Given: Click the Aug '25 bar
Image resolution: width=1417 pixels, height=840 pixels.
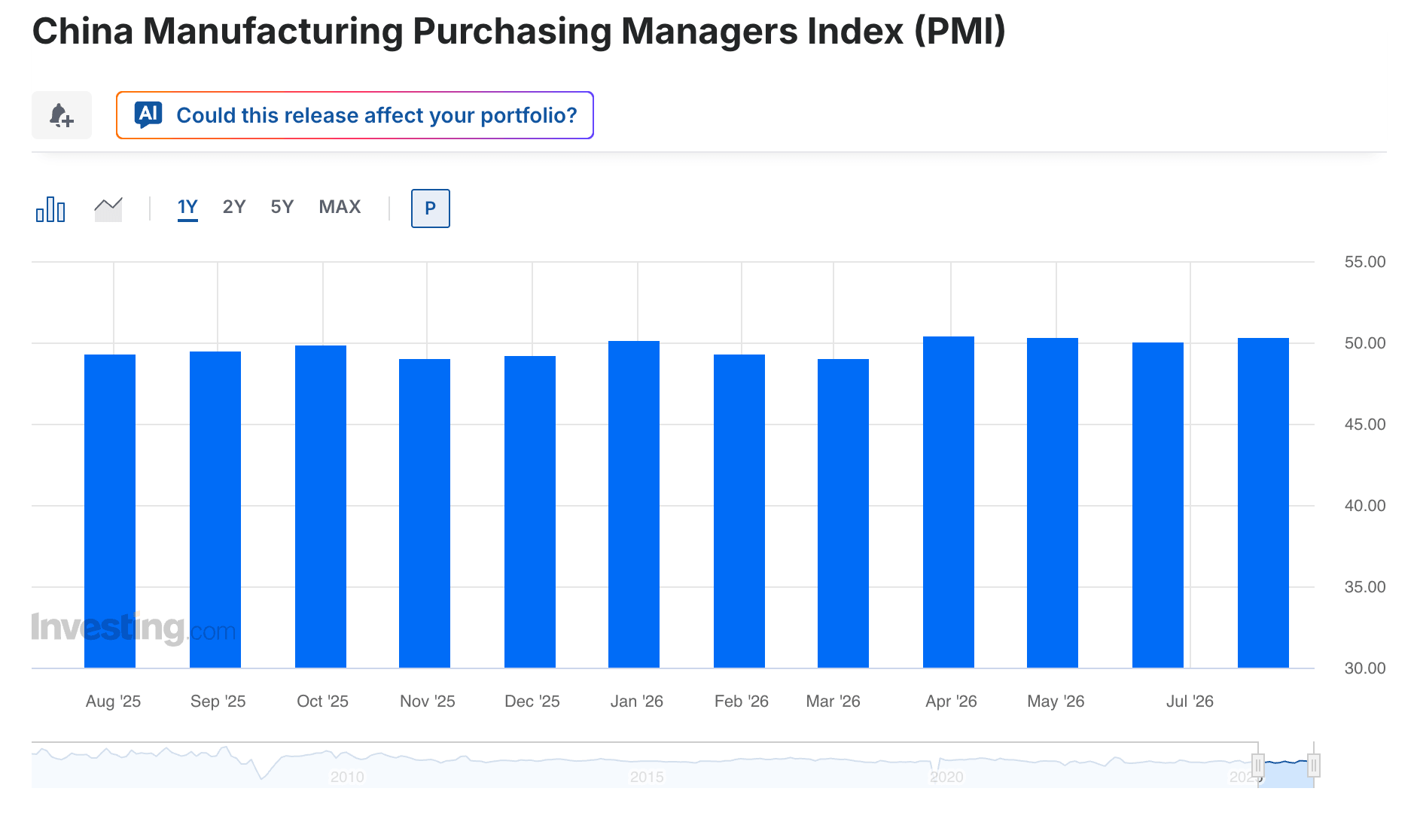Looking at the screenshot, I should point(110,511).
